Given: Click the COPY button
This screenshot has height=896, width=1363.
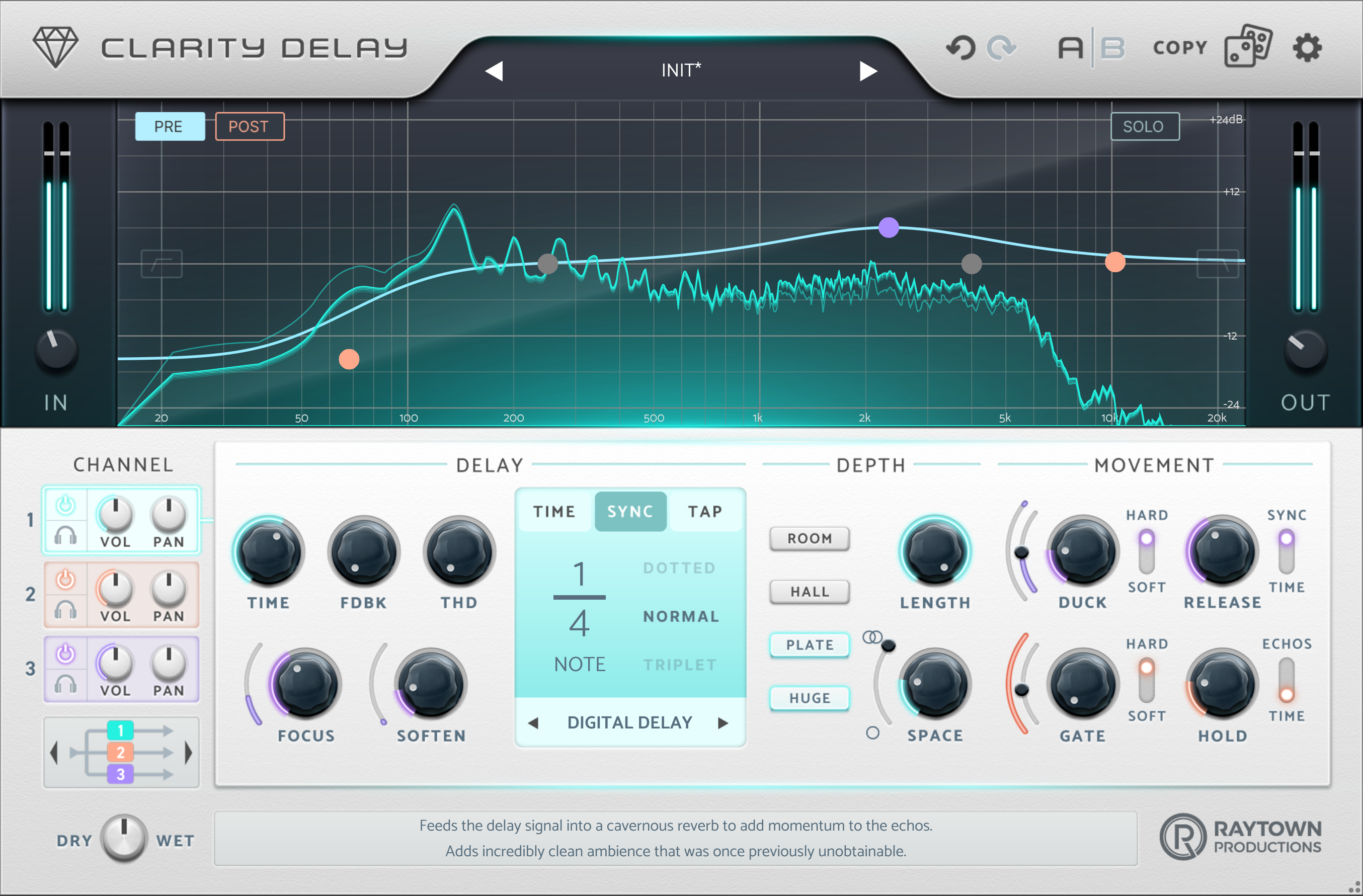Looking at the screenshot, I should click(x=1180, y=47).
